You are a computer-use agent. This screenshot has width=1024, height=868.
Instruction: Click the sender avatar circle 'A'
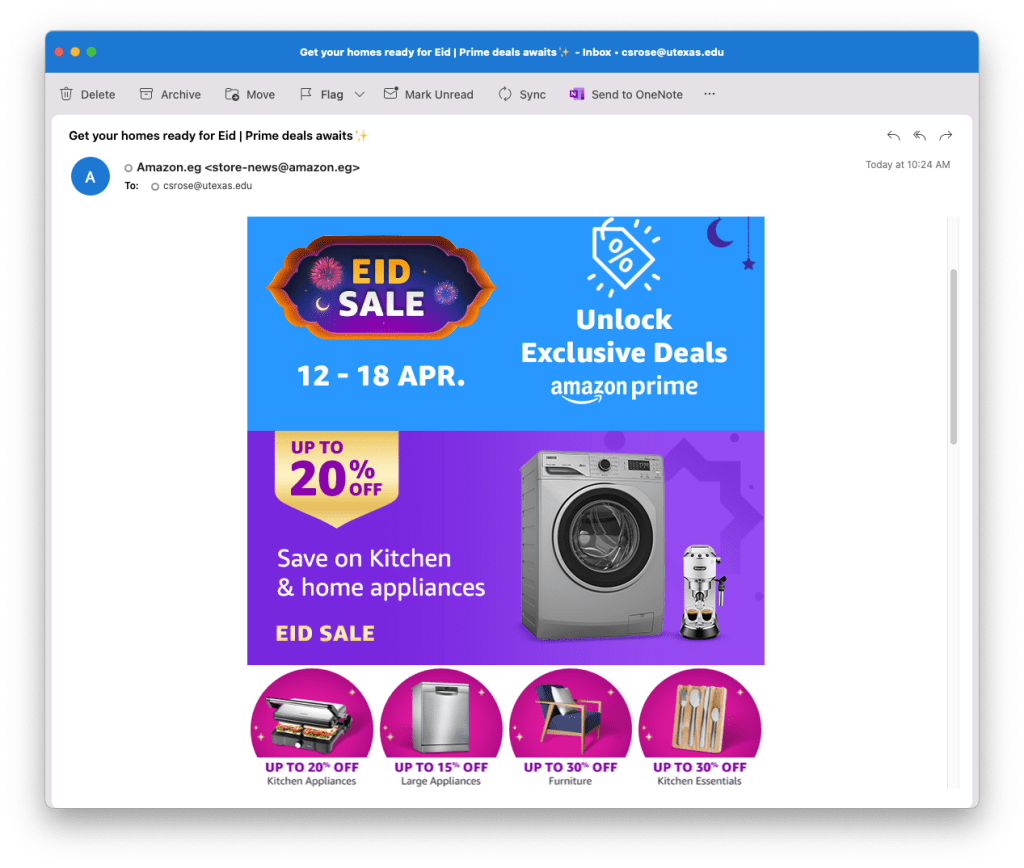pyautogui.click(x=90, y=177)
